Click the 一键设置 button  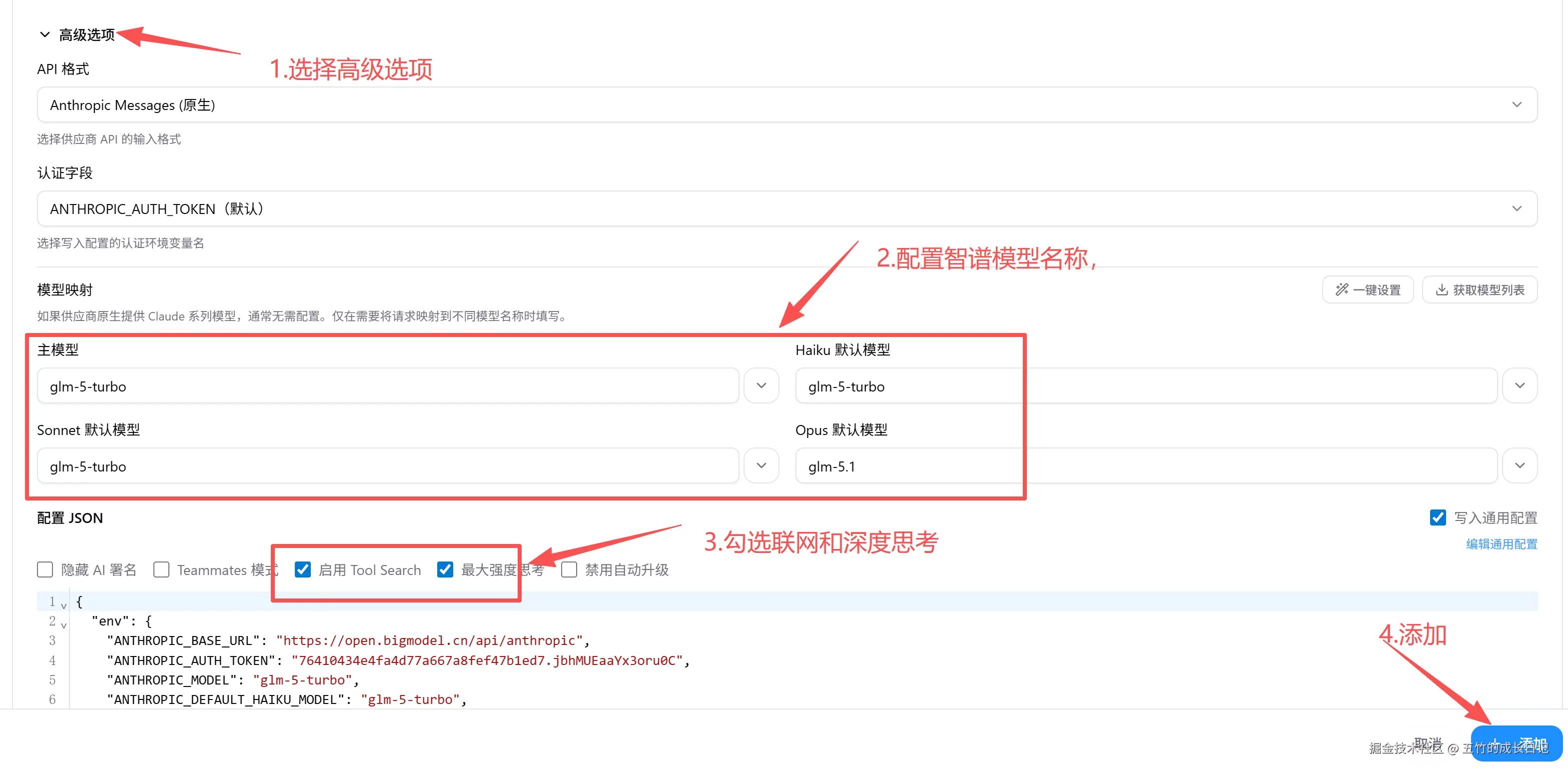click(1368, 290)
